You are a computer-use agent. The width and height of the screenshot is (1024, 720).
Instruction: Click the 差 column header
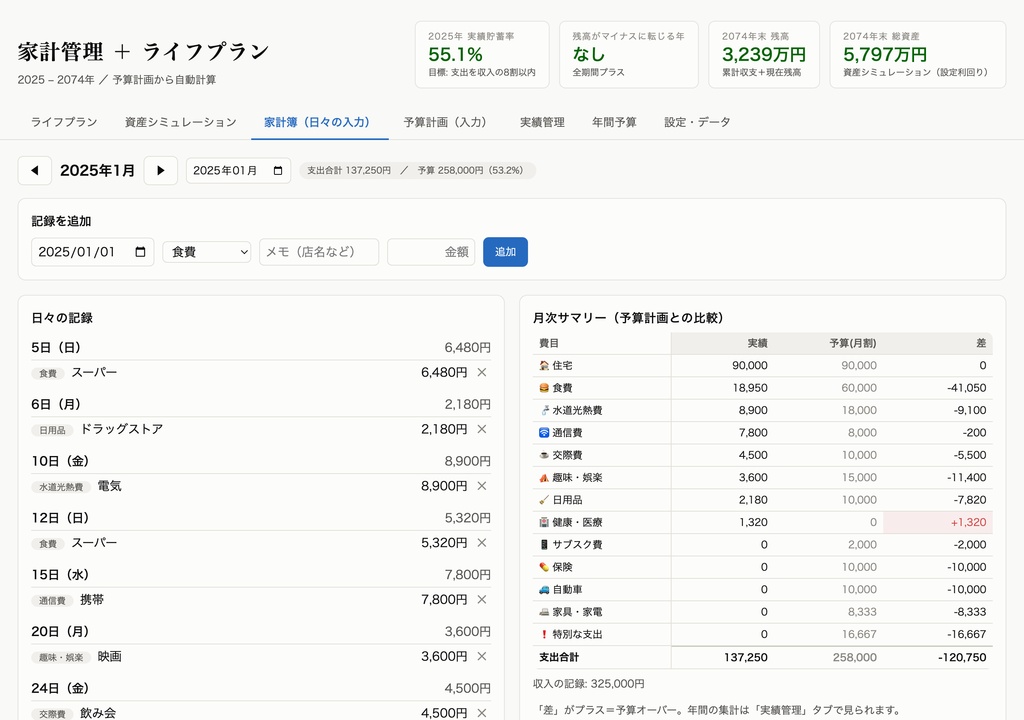[938, 343]
